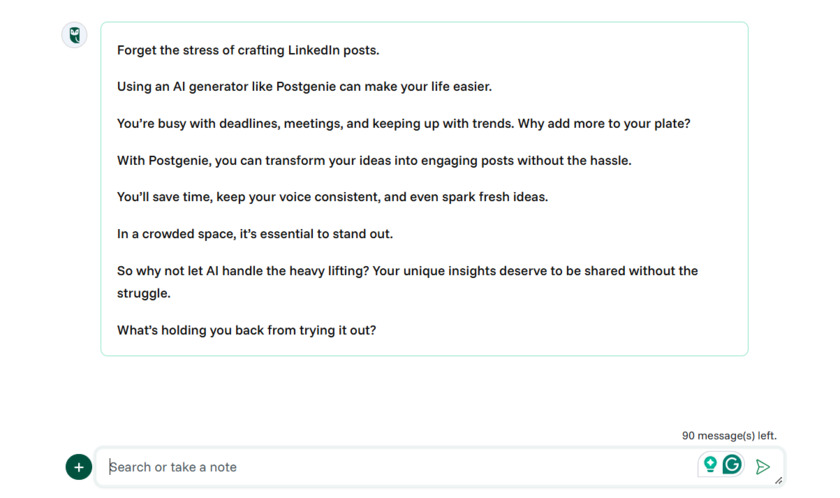
Task: Open the Grammarly G icon
Action: (732, 465)
